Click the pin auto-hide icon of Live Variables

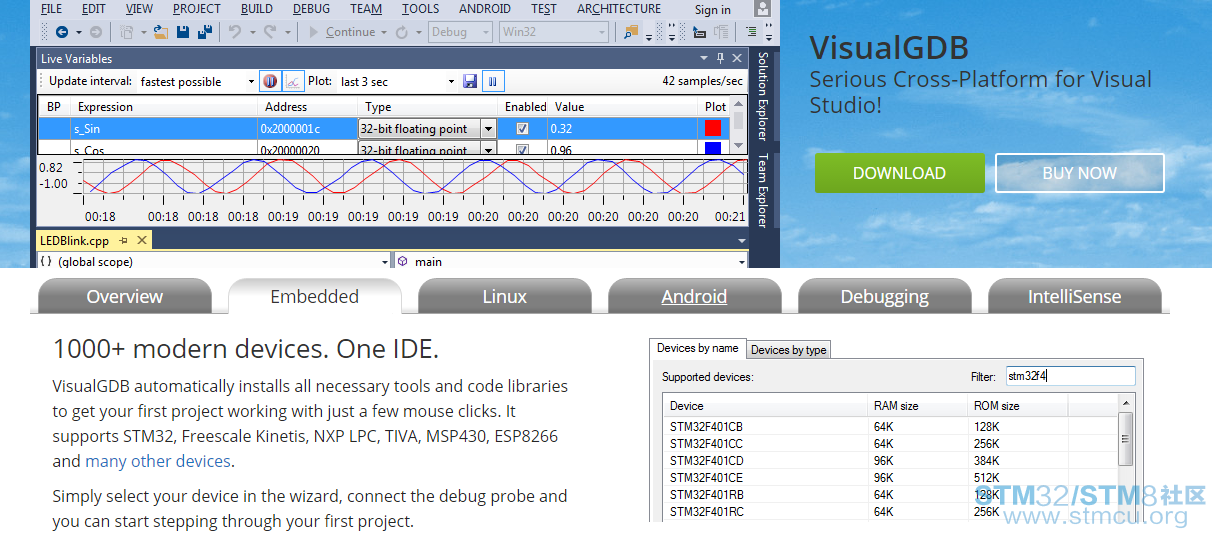[720, 58]
